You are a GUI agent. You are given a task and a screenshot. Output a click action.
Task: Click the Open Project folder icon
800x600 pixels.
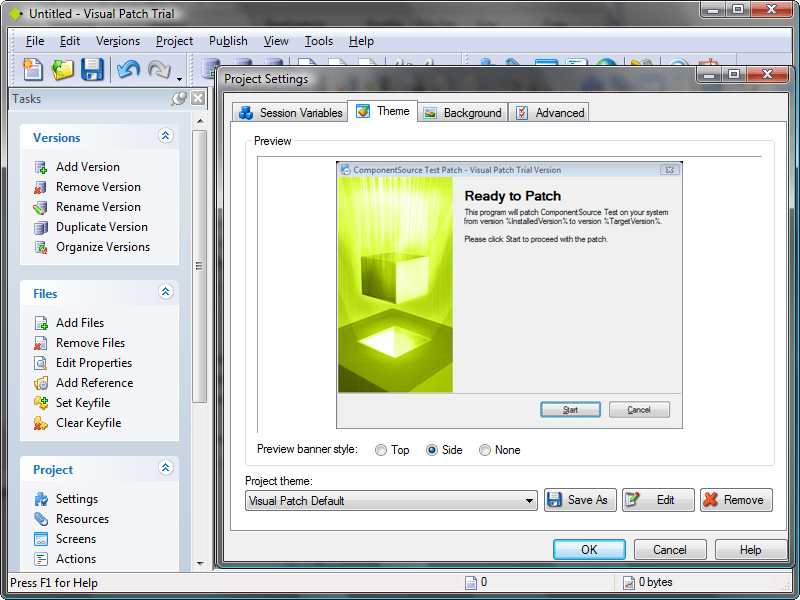(x=63, y=69)
